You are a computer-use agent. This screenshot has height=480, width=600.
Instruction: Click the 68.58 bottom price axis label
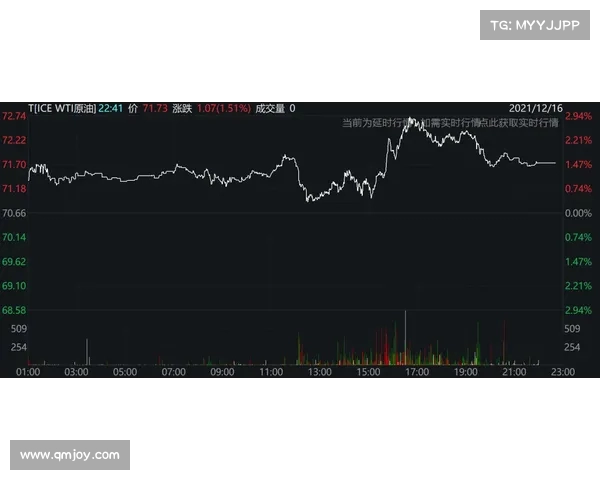14,311
